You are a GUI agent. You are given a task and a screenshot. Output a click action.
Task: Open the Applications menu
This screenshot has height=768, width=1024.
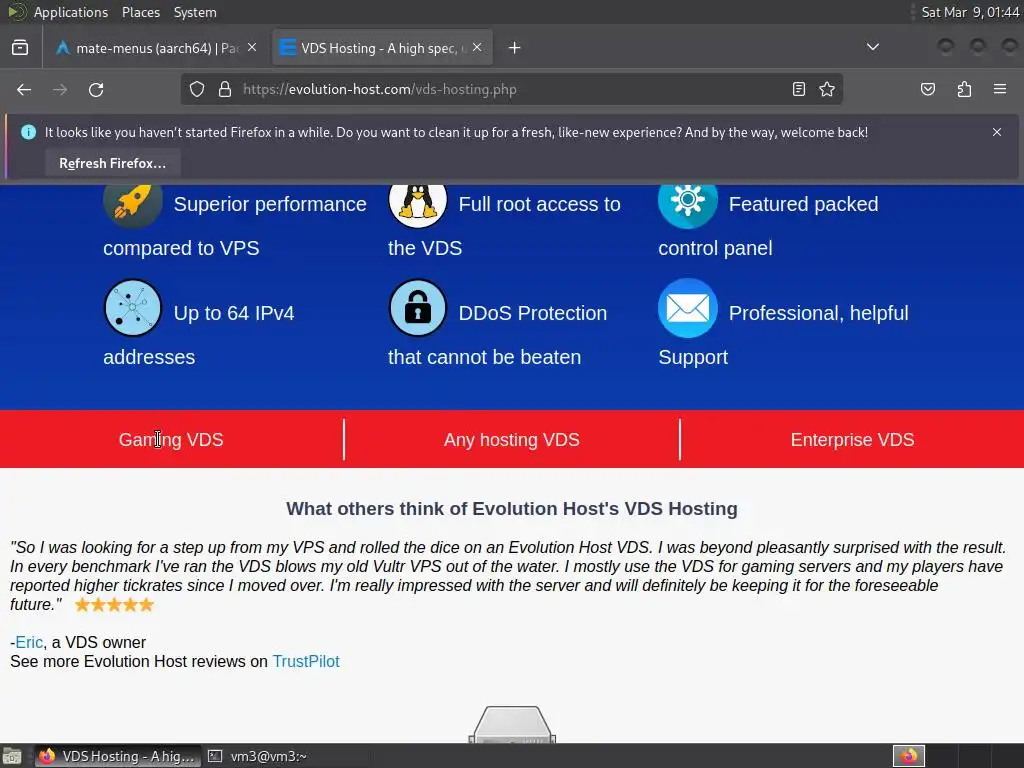(71, 12)
